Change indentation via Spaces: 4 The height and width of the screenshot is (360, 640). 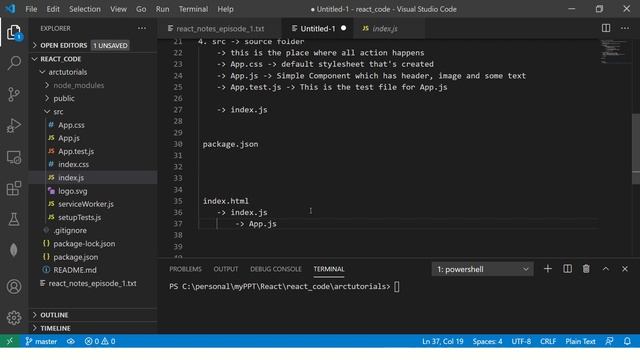[x=487, y=341]
